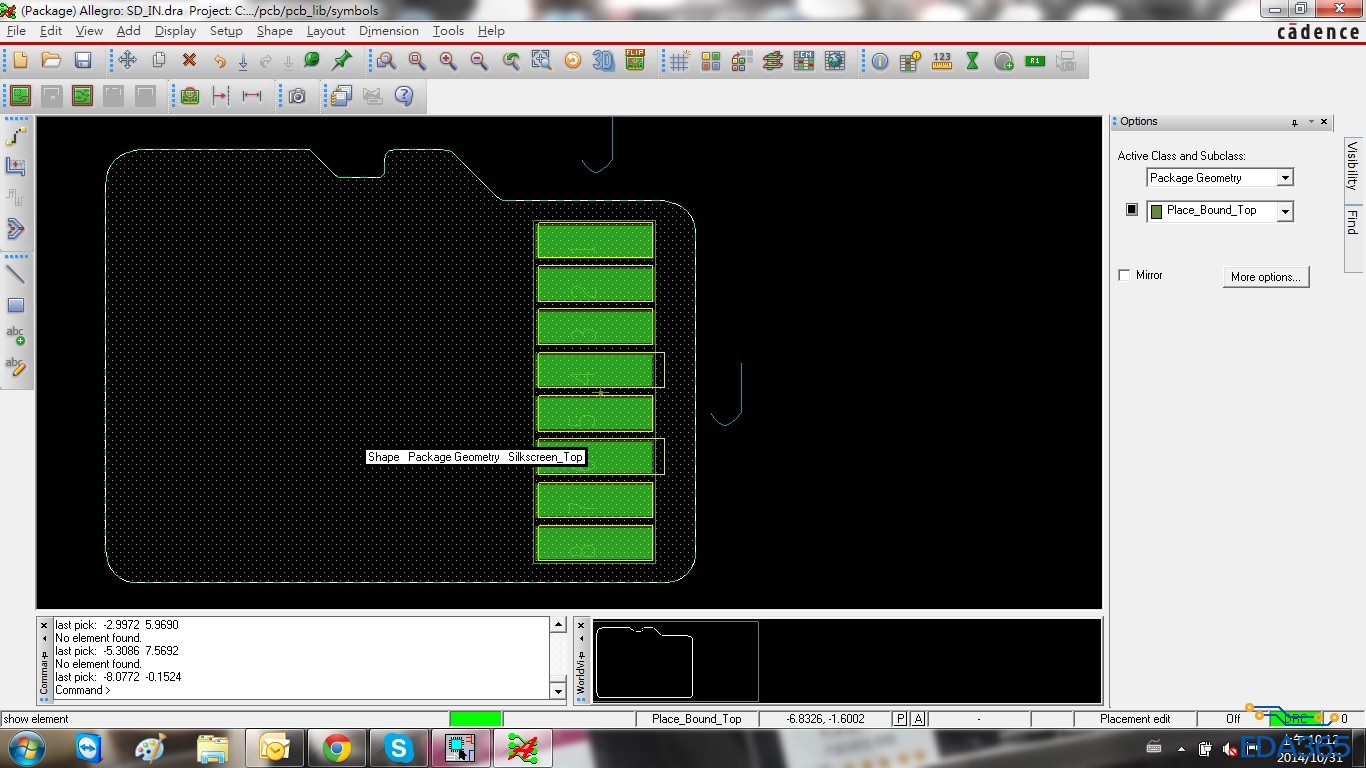Click the green status indicator bar

click(475, 719)
